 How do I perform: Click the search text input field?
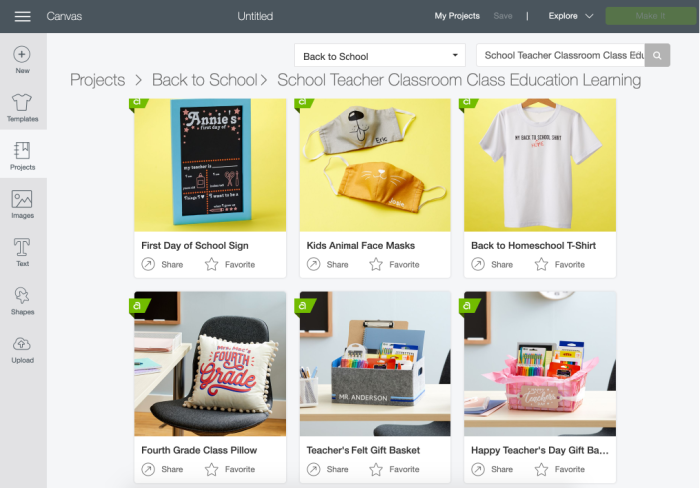pyautogui.click(x=561, y=55)
